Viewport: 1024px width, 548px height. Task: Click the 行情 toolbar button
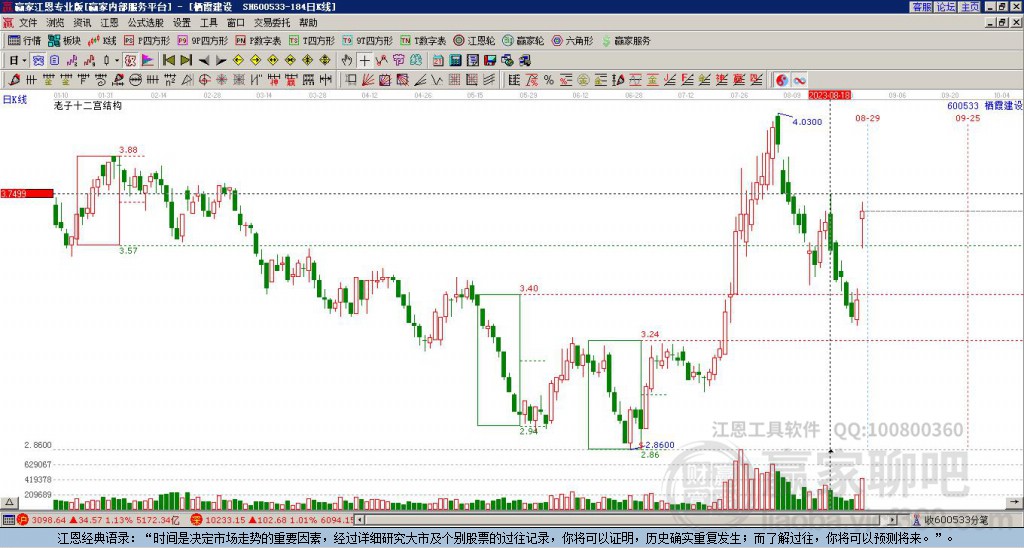[x=24, y=40]
